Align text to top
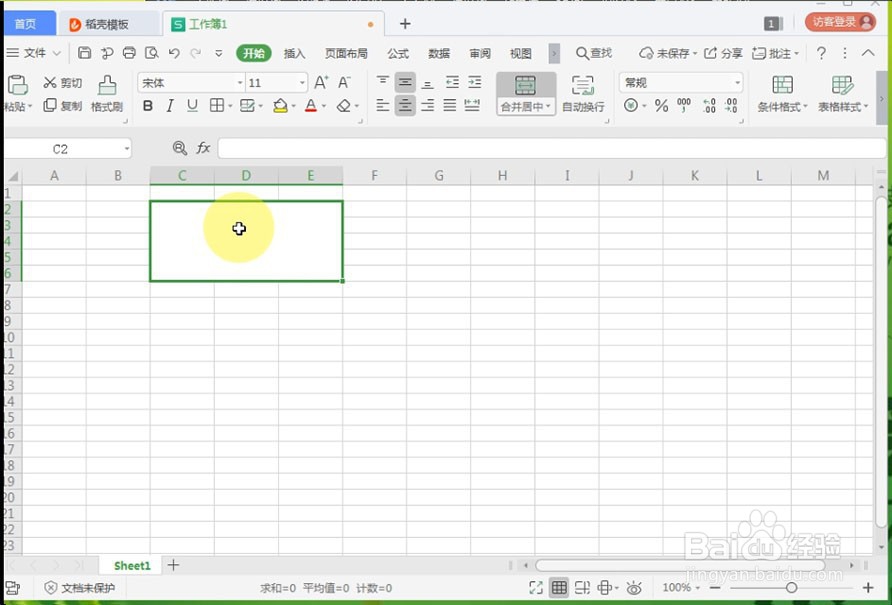Screen dimensions: 892x605 [x=383, y=83]
